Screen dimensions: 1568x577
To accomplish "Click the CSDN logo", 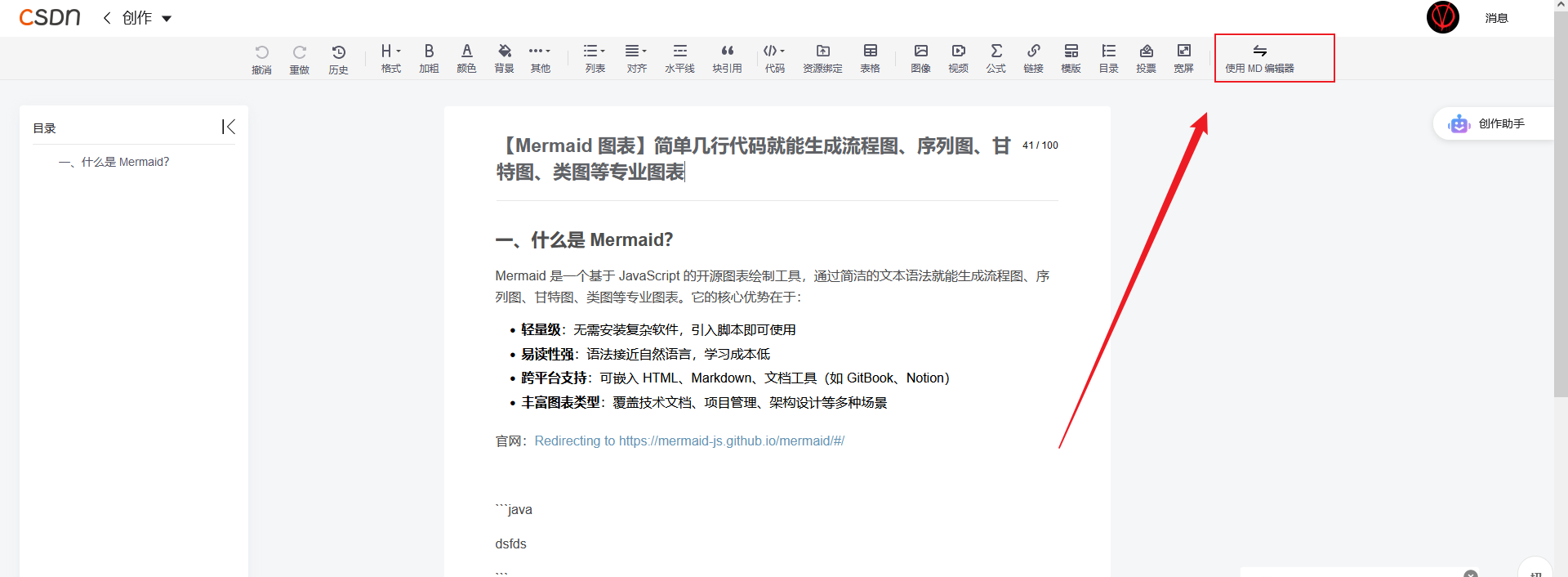I will tap(50, 17).
